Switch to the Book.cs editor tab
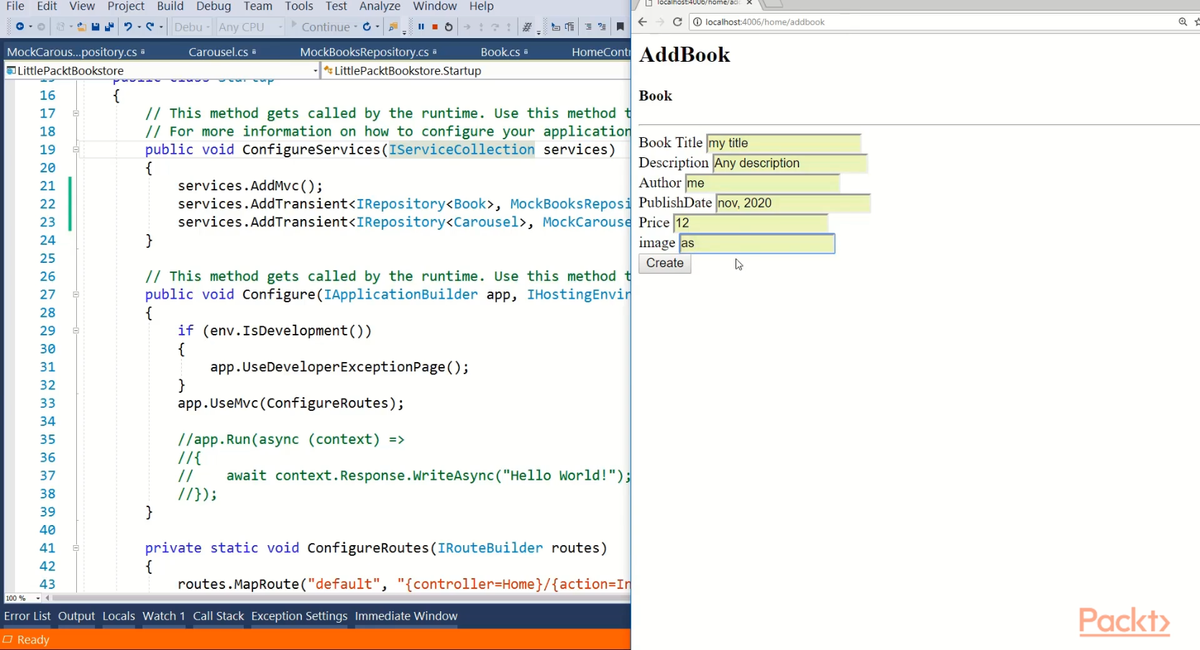This screenshot has height=650, width=1200. click(x=500, y=52)
